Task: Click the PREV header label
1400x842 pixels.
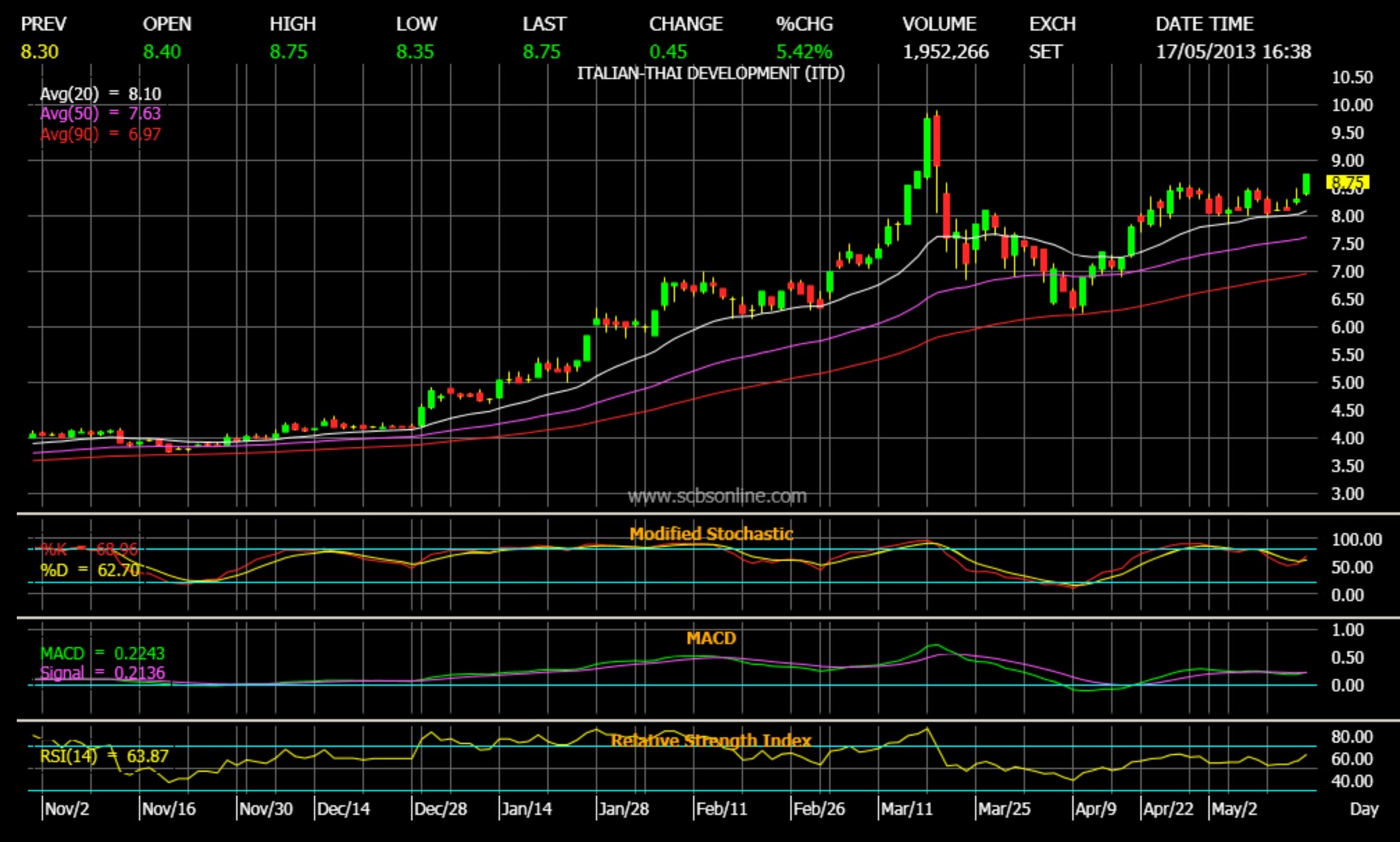Action: [43, 24]
